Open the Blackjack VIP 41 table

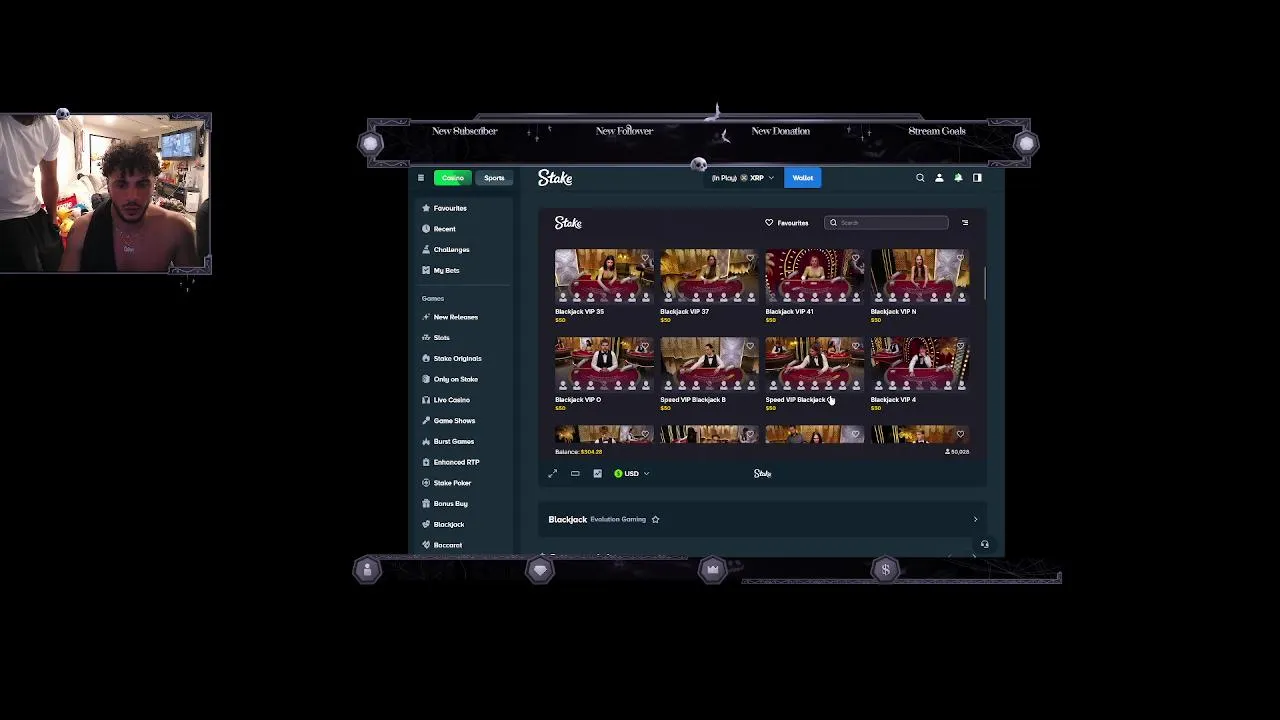(x=814, y=277)
